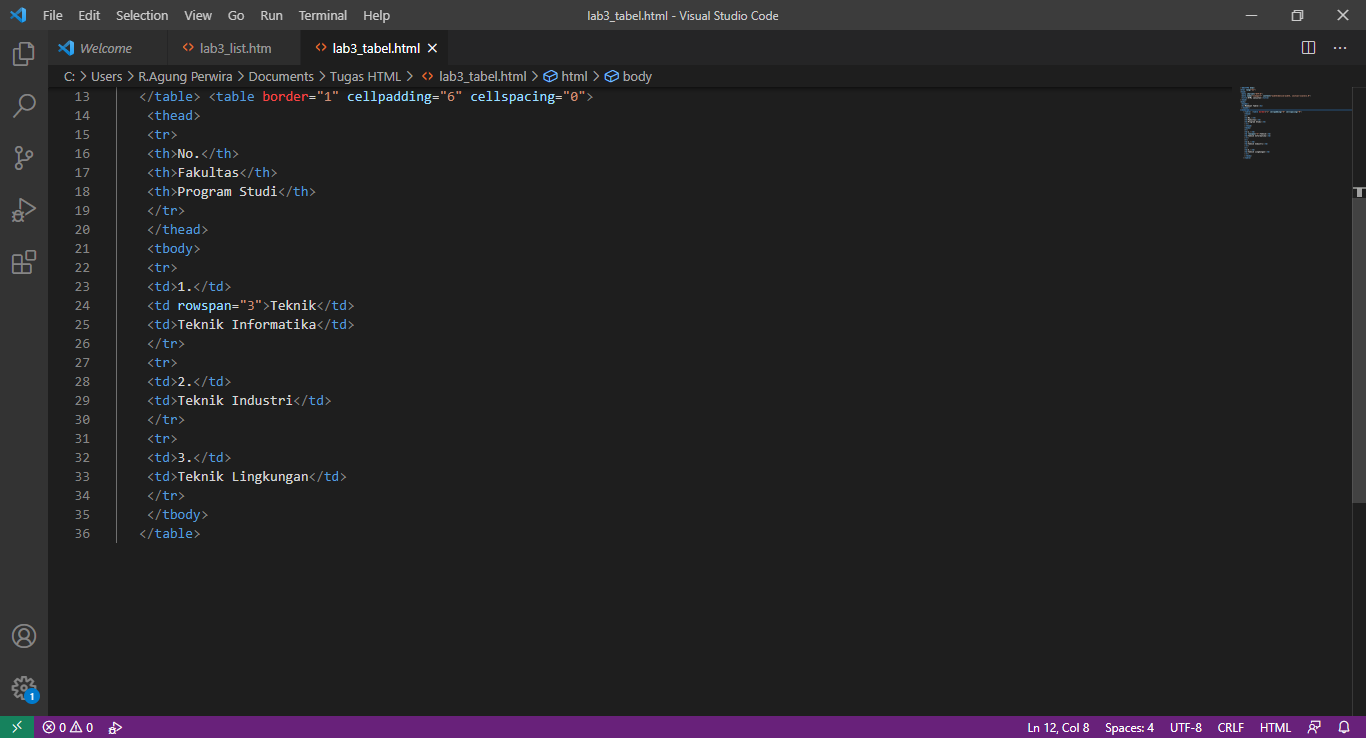
Task: Open the Explorer sidebar icon
Action: [x=23, y=55]
